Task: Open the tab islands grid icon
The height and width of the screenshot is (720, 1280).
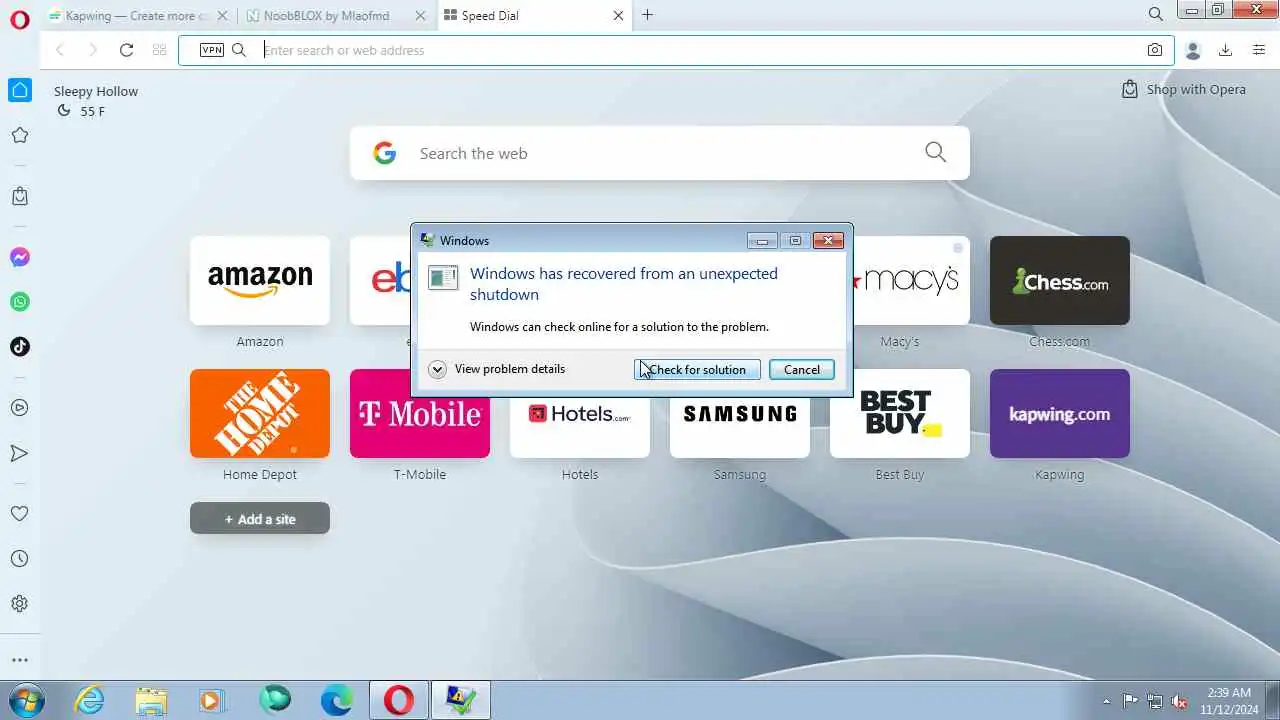Action: tap(159, 50)
